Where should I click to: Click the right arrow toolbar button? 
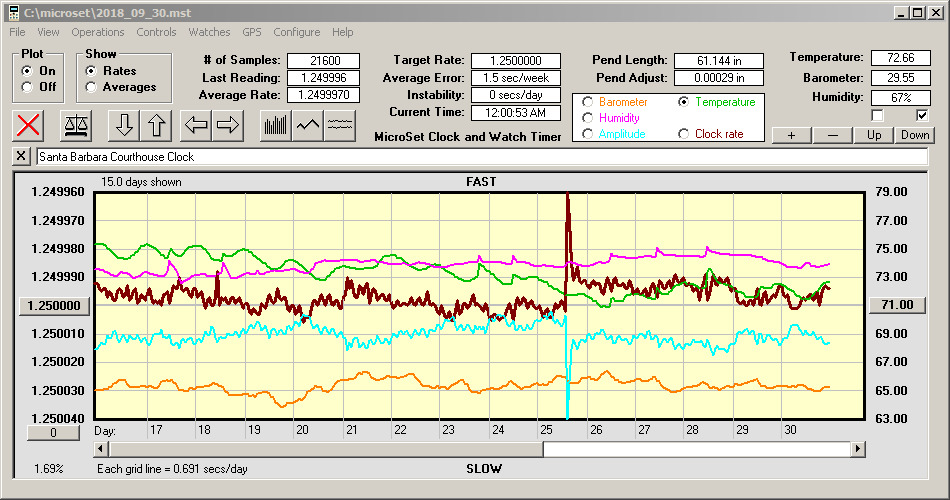[x=228, y=125]
